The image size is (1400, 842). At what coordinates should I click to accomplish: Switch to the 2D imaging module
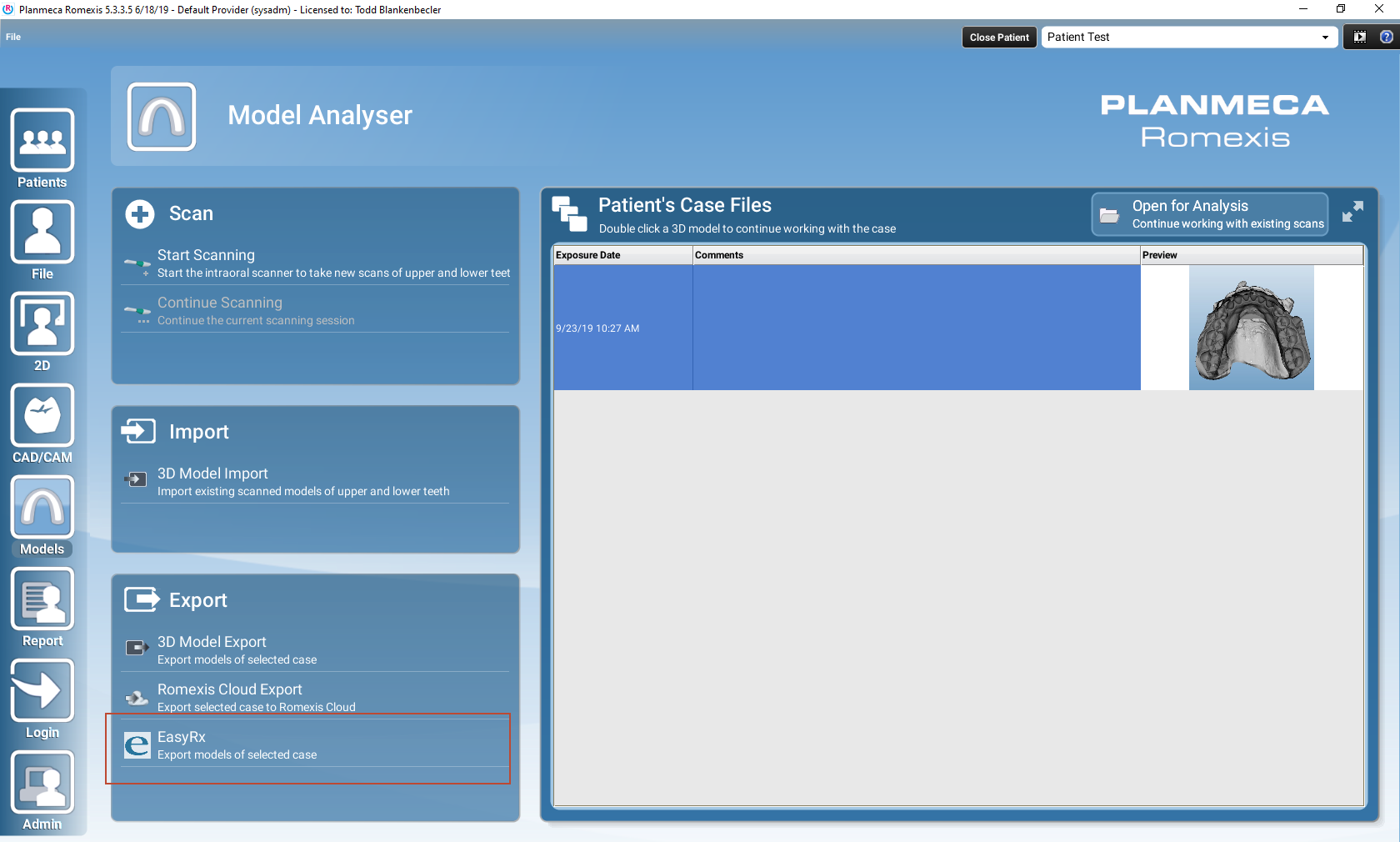pyautogui.click(x=42, y=332)
